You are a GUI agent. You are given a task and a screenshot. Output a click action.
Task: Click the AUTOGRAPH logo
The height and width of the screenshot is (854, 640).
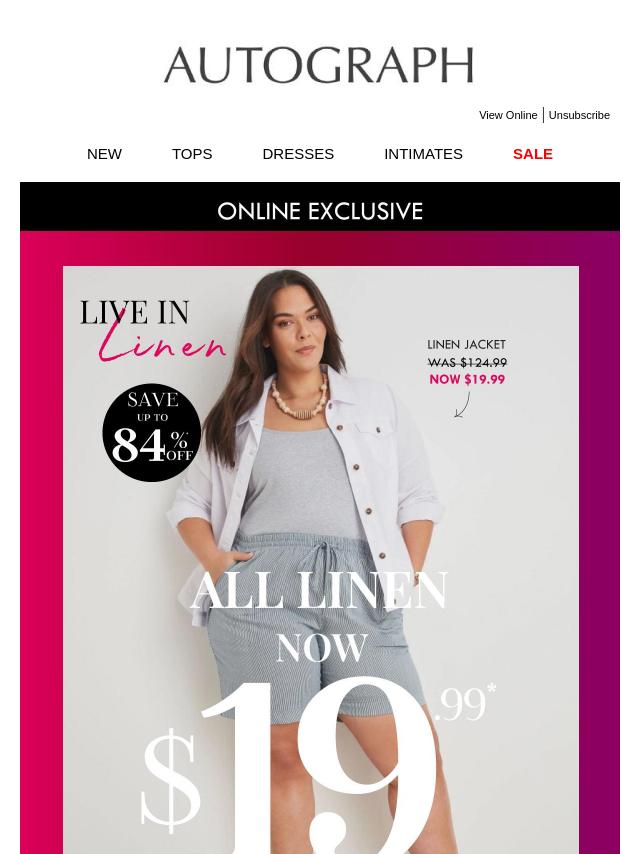coord(319,65)
